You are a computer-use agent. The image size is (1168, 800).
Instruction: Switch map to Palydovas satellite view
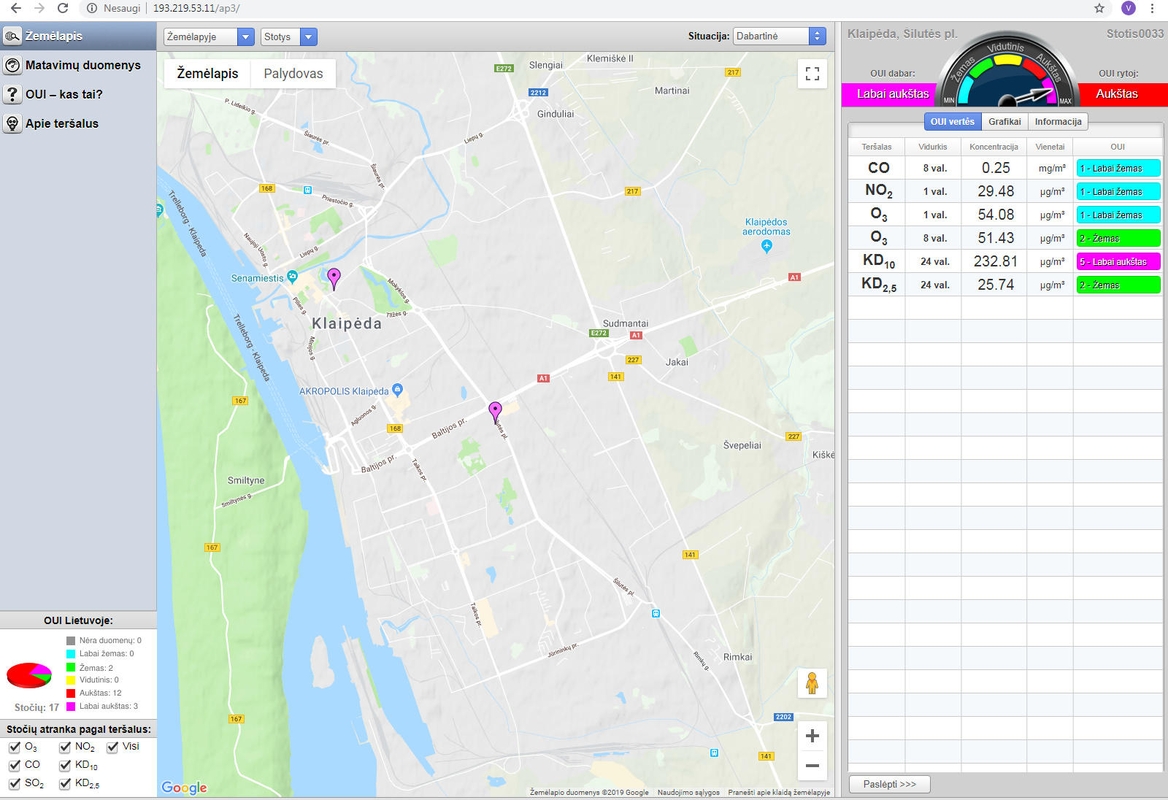click(293, 73)
